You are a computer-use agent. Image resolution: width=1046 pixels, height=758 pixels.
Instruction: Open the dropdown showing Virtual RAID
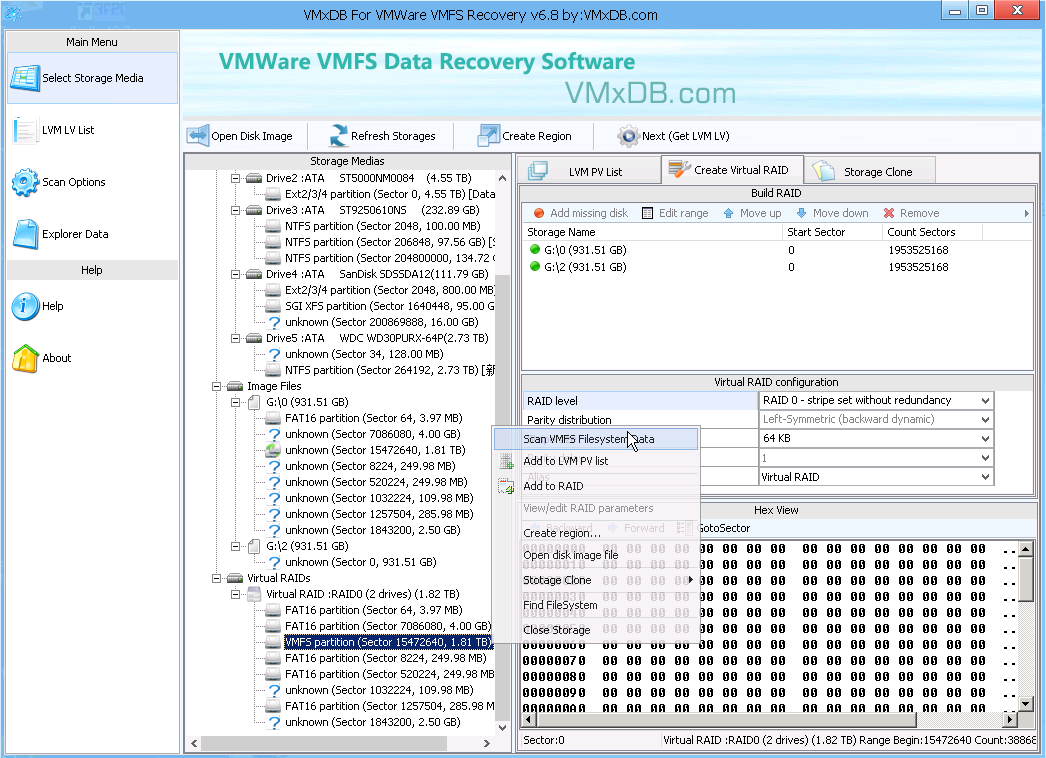(x=985, y=477)
